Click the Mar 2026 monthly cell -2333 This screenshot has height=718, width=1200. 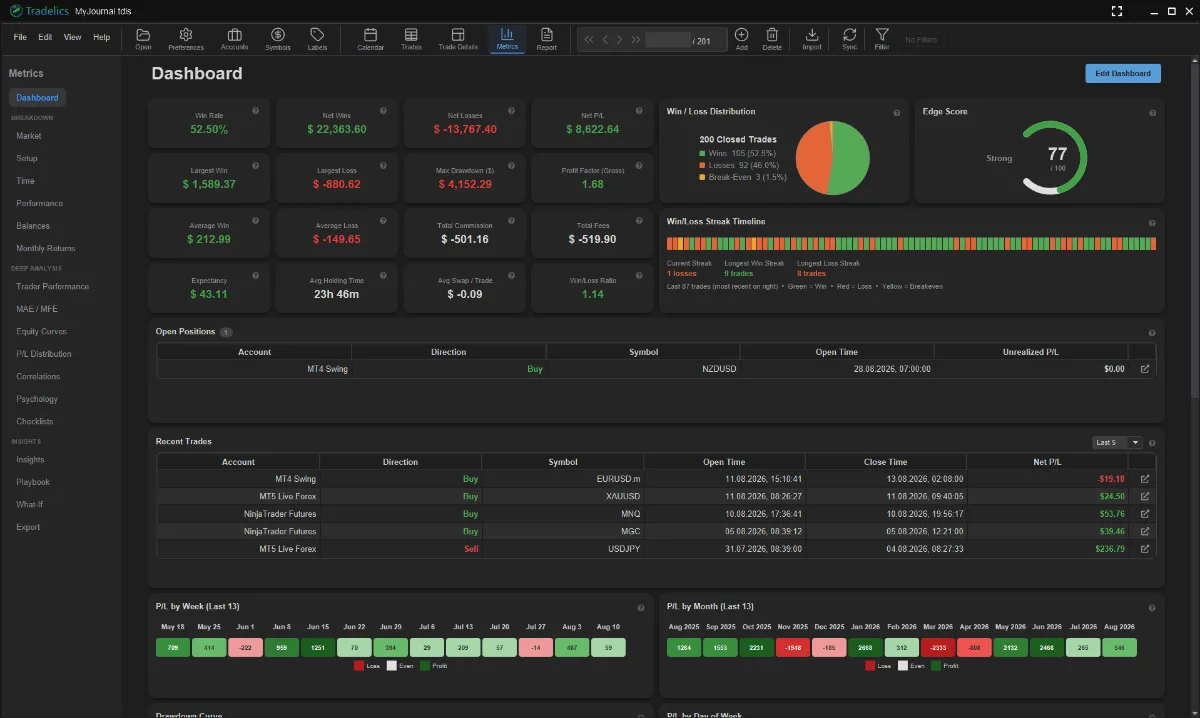click(x=938, y=648)
